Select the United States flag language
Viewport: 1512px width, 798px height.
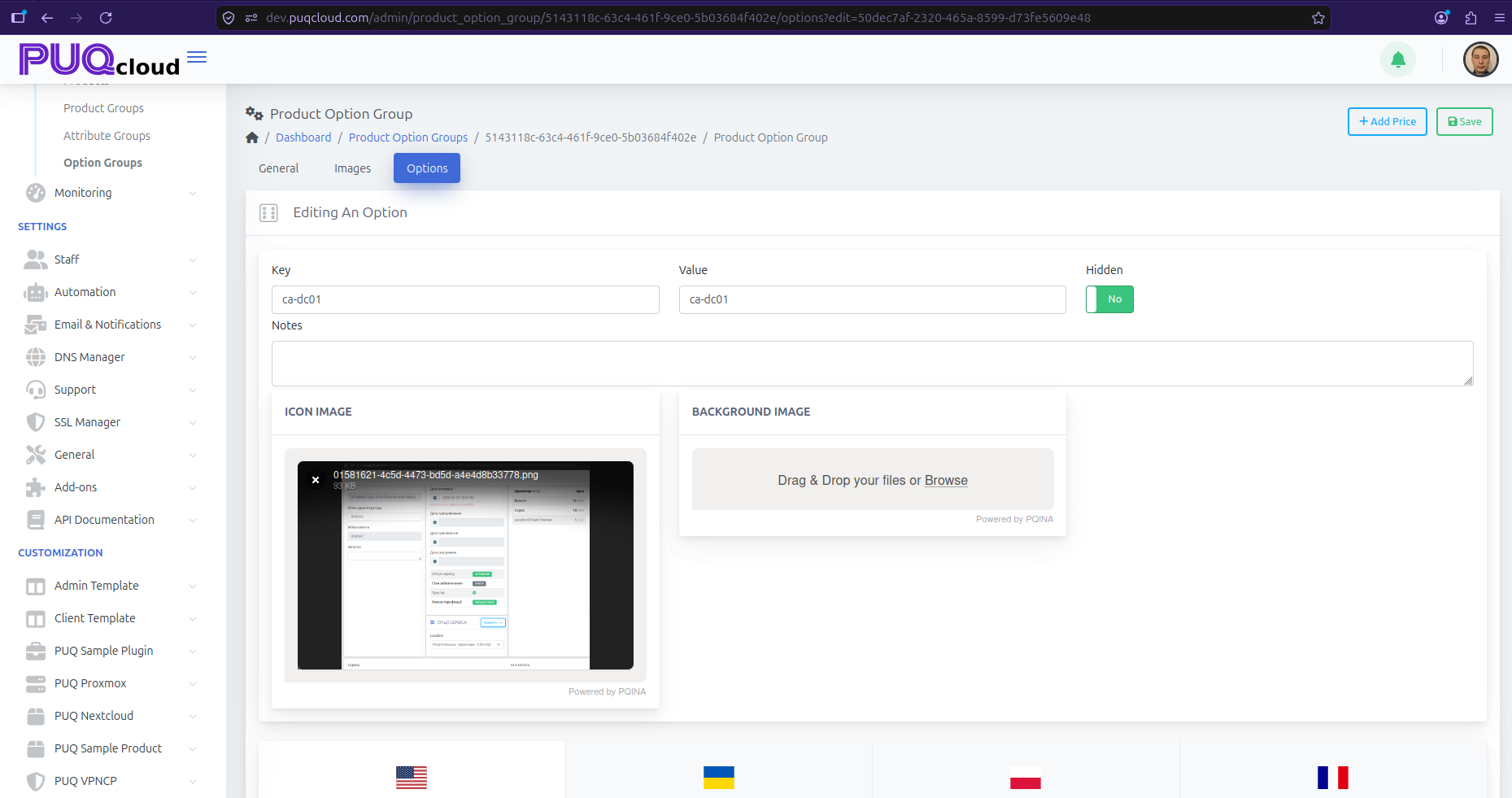(412, 778)
